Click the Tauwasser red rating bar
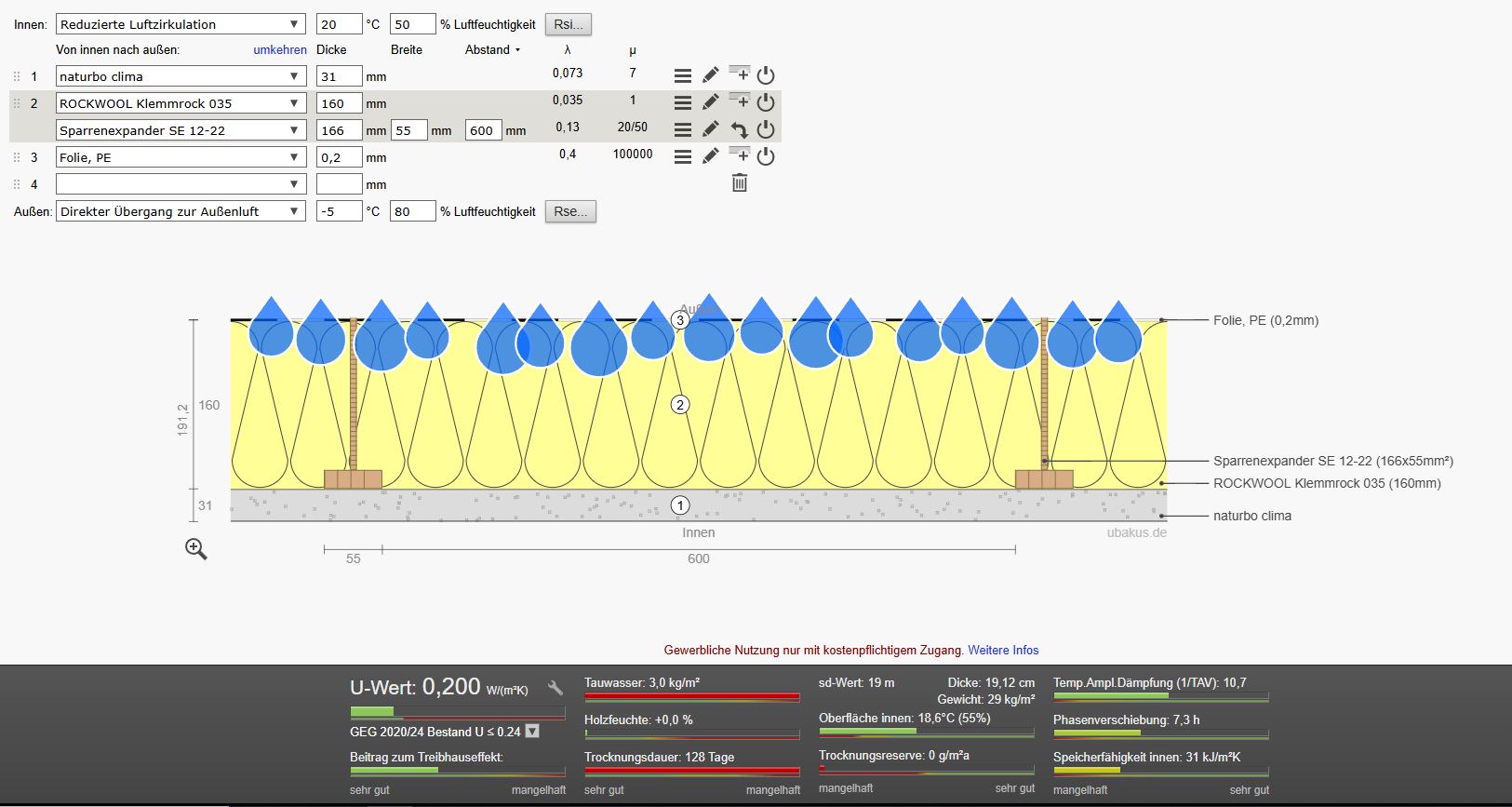Viewport: 1512px width, 807px height. 691,697
